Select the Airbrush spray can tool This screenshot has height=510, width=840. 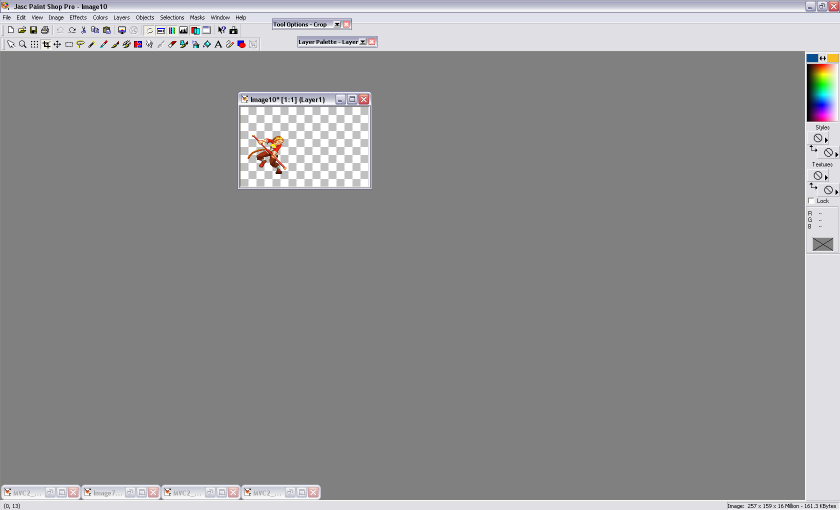coord(196,44)
